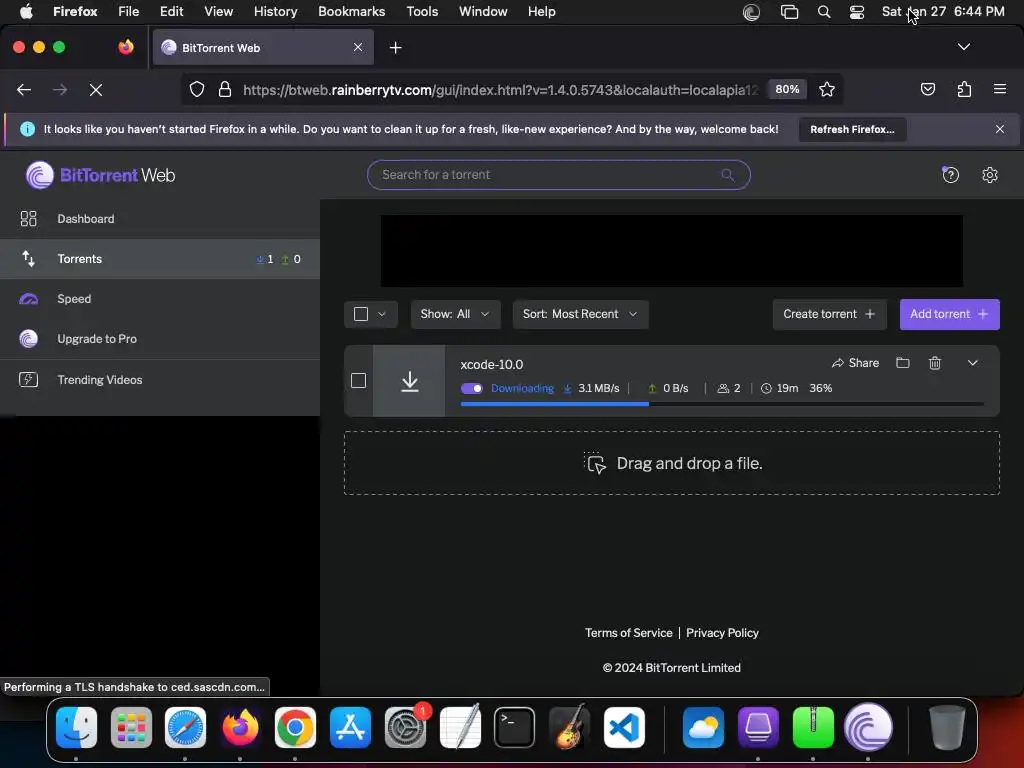Open the File menu
Image resolution: width=1024 pixels, height=768 pixels.
128,11
